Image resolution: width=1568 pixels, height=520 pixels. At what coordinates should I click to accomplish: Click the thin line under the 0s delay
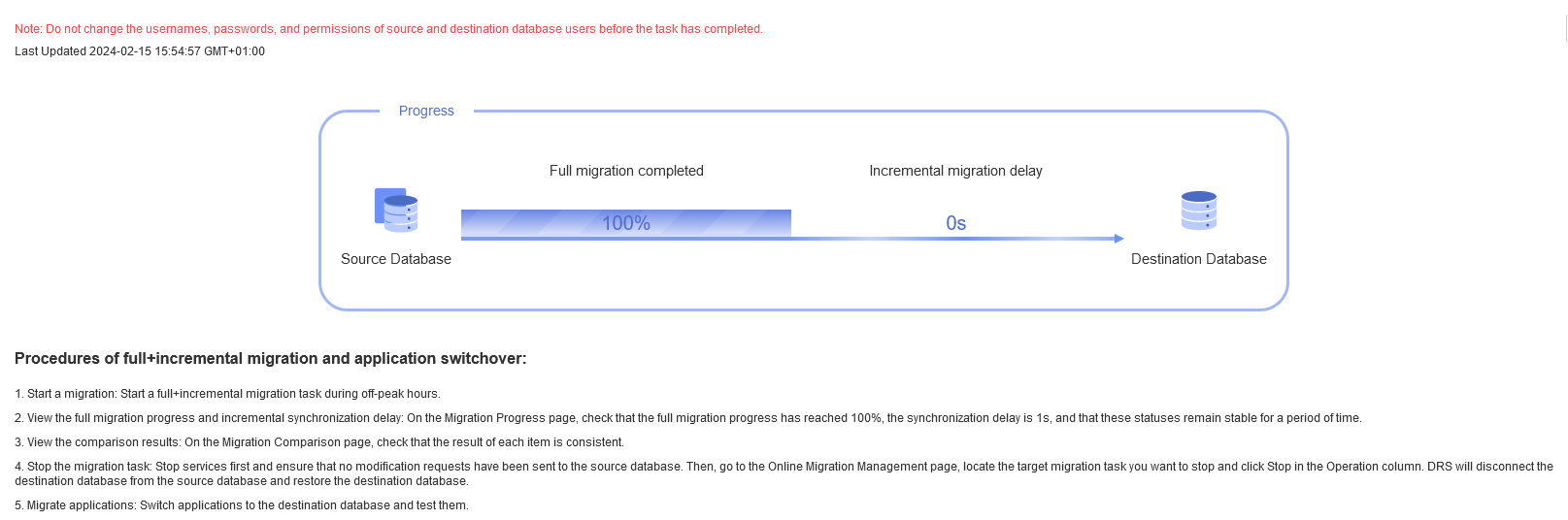tap(955, 239)
